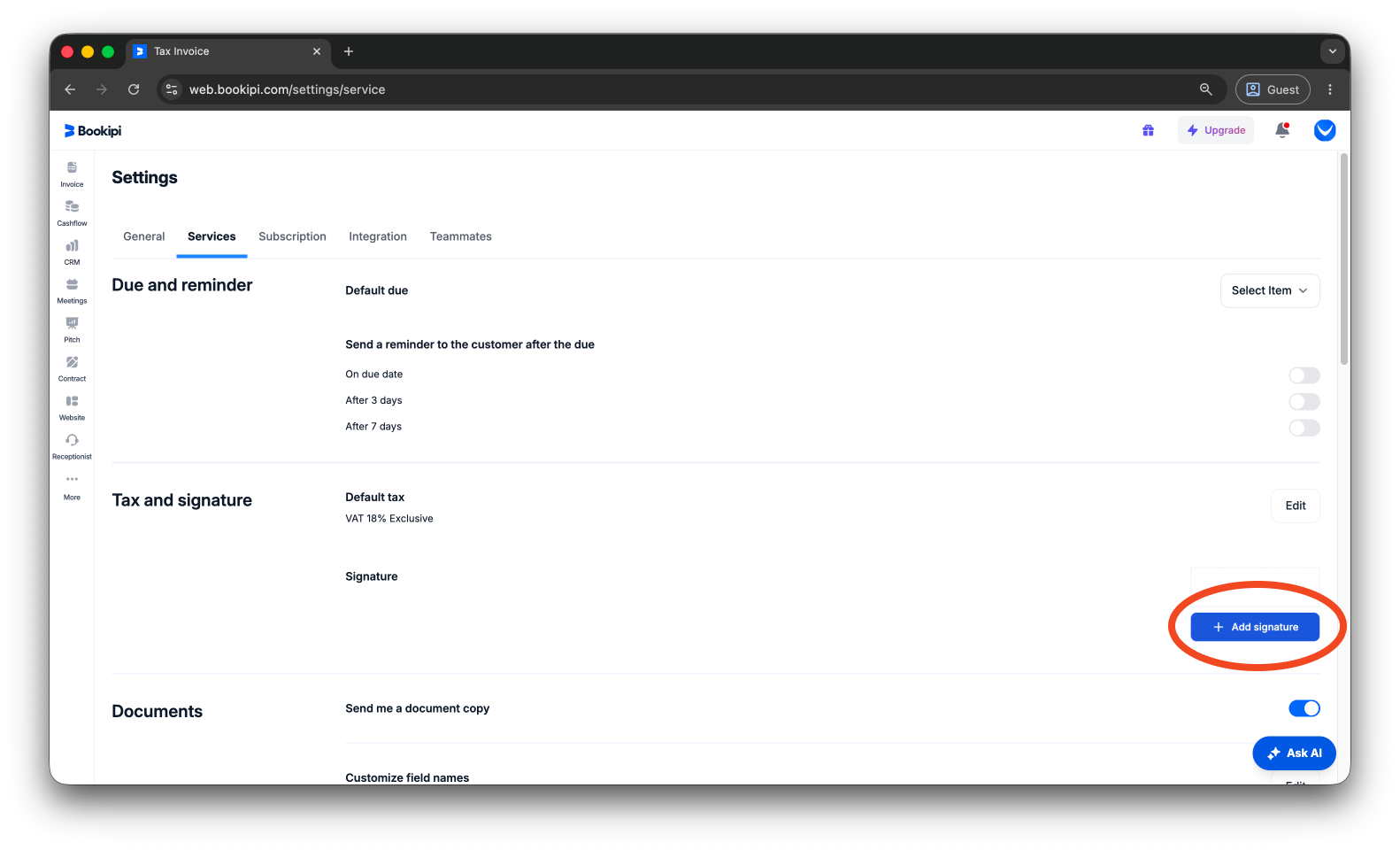
Task: Click the Add signature button
Action: pos(1255,627)
